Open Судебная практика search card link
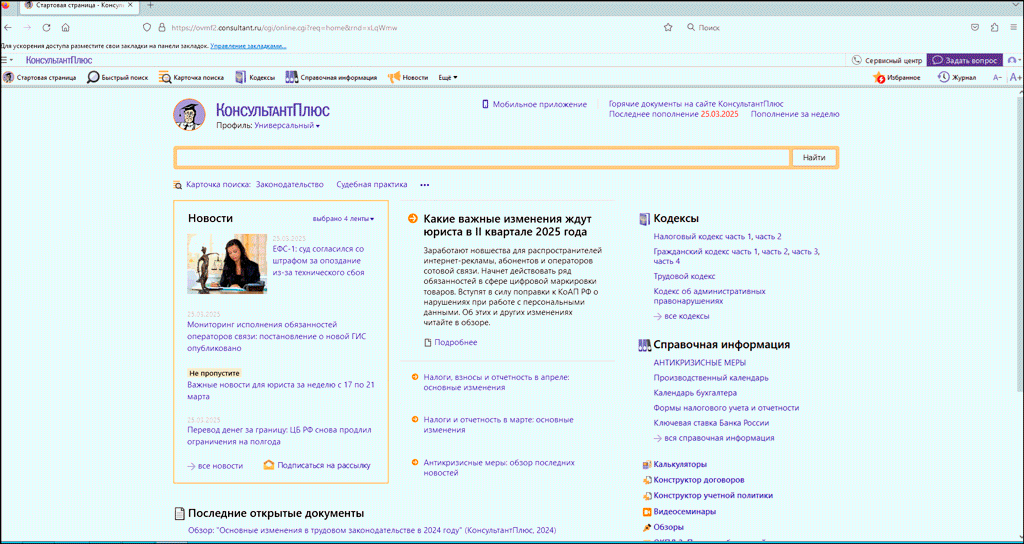Image resolution: width=1024 pixels, height=544 pixels. pyautogui.click(x=372, y=185)
